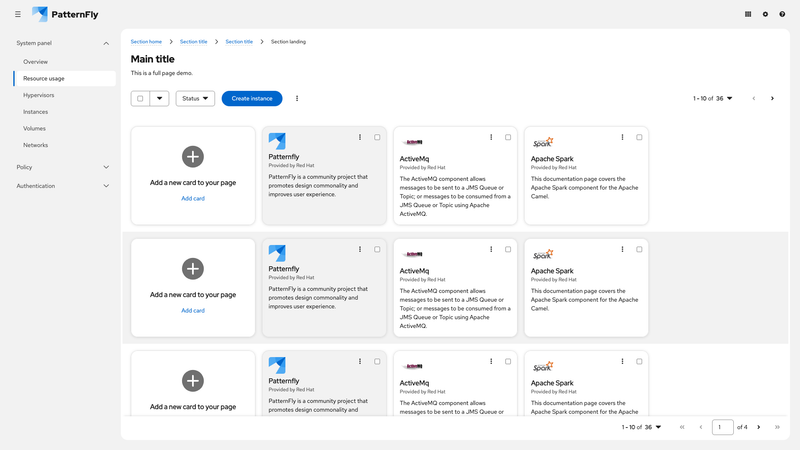This screenshot has height=450, width=800.
Task: Click the PatternFly logo
Action: (x=65, y=14)
